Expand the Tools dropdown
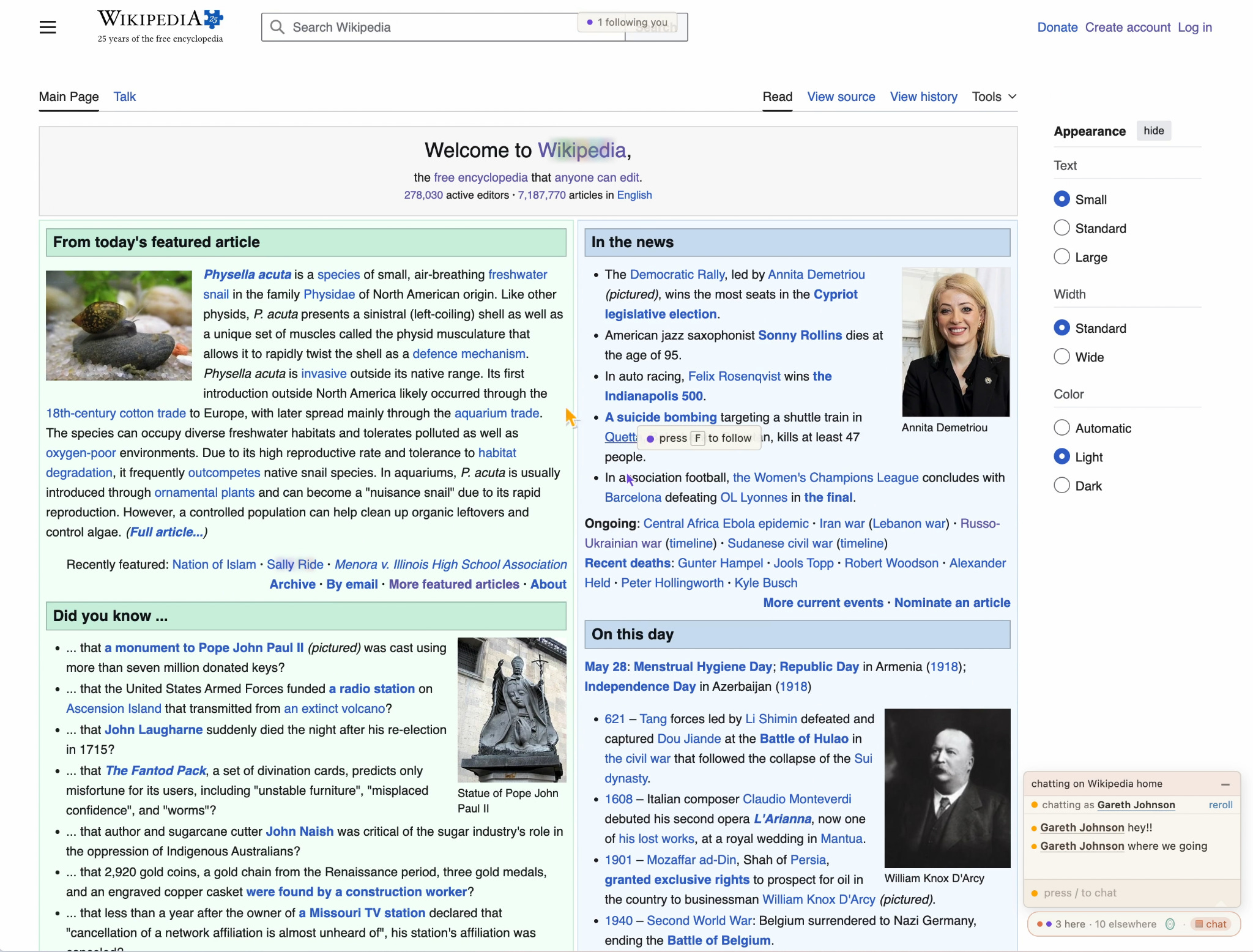Viewport: 1253px width, 952px height. click(x=994, y=97)
